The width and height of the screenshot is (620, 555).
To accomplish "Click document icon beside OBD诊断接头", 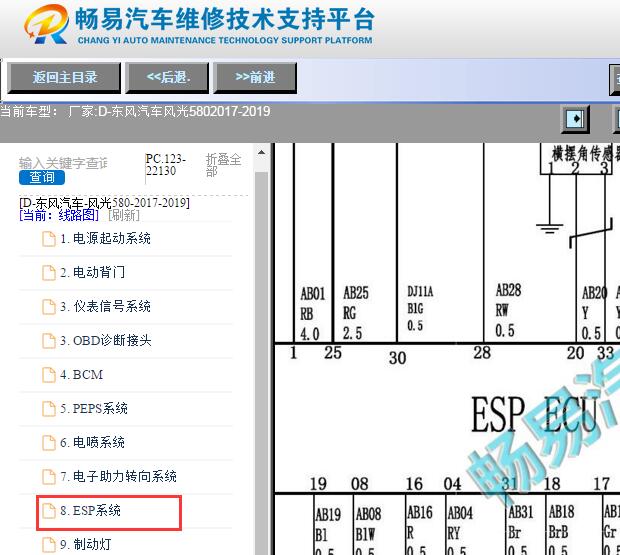I will pyautogui.click(x=49, y=341).
